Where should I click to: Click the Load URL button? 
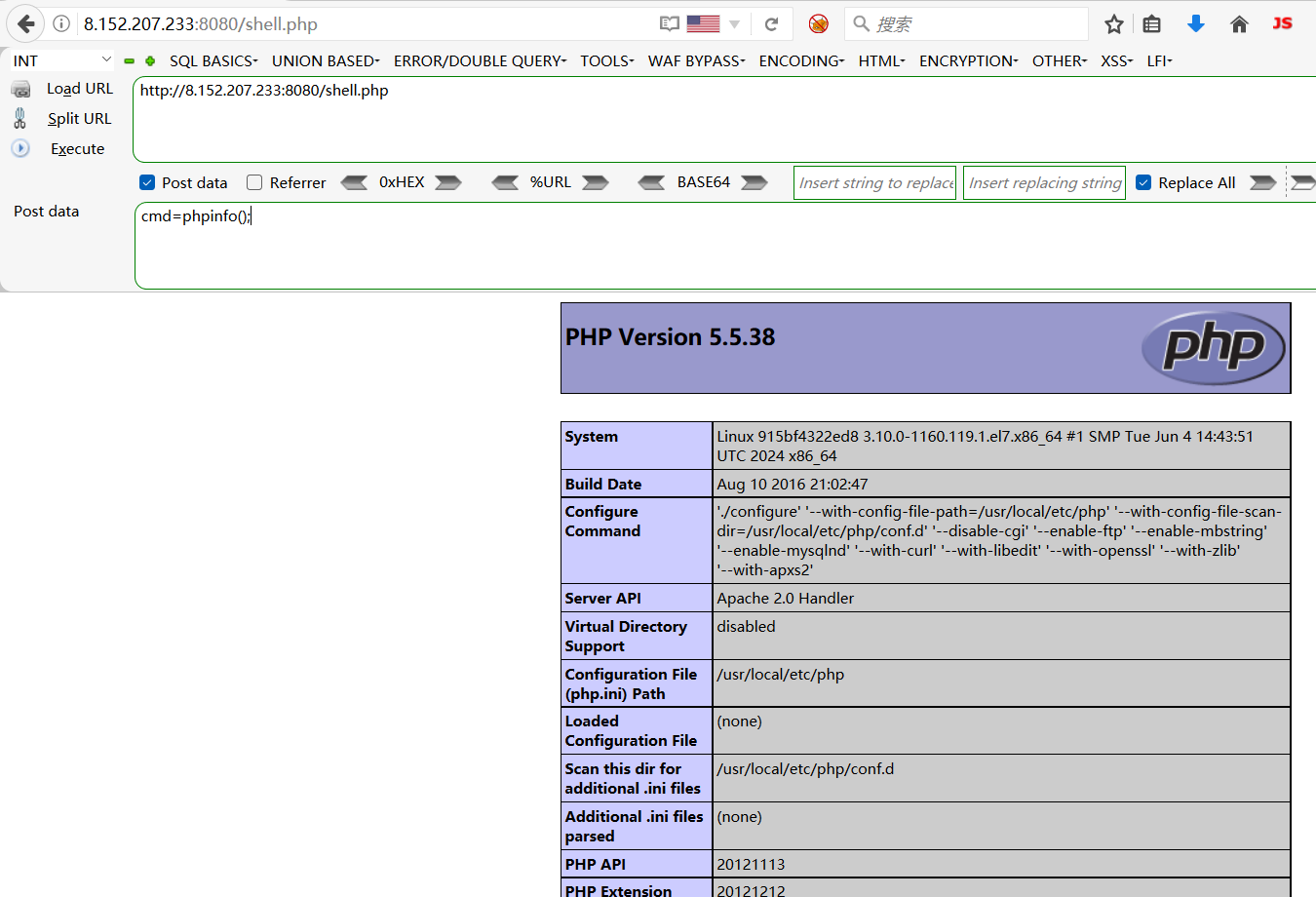[80, 89]
